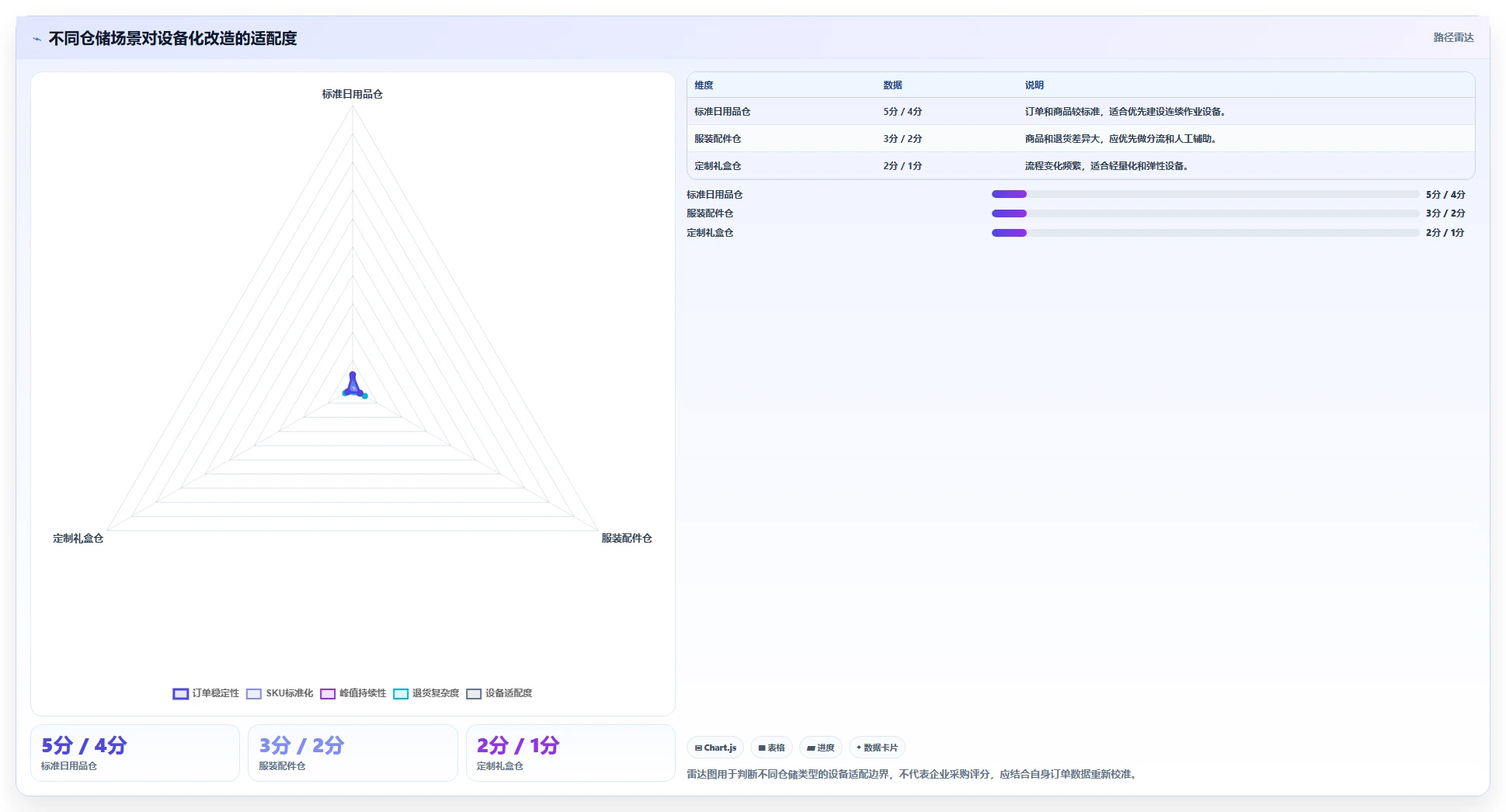Click the 进度 tag chip
Viewport: 1506px width, 812px height.
pyautogui.click(x=821, y=748)
